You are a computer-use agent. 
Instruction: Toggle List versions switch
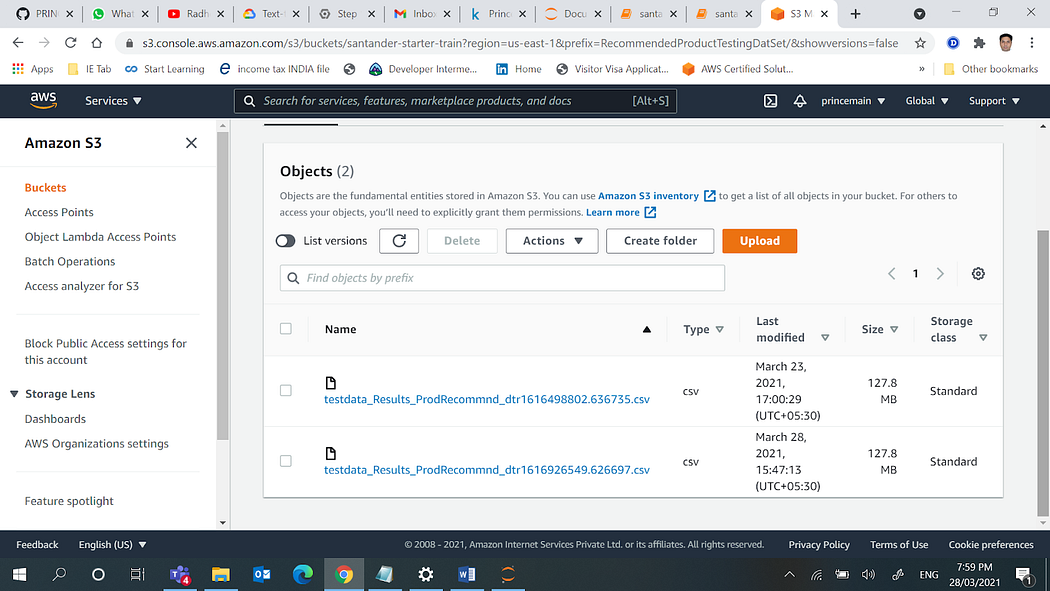tap(285, 241)
